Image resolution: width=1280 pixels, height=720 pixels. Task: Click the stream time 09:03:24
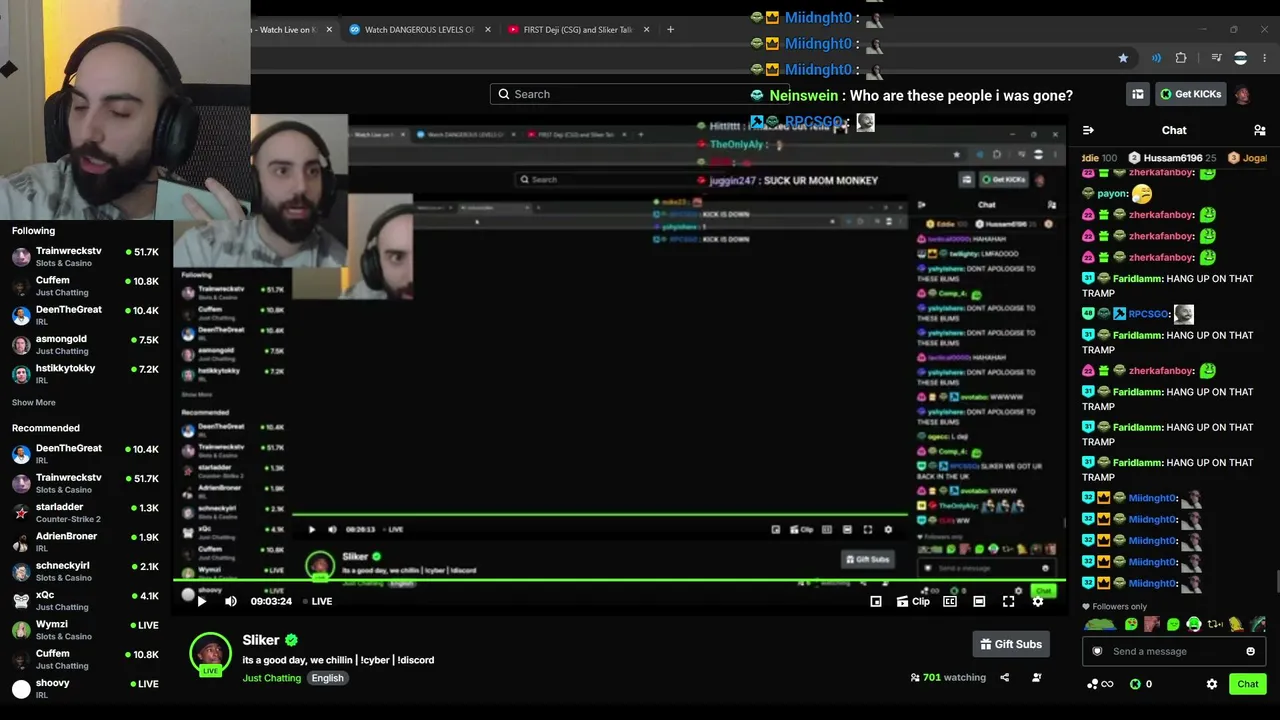[271, 601]
